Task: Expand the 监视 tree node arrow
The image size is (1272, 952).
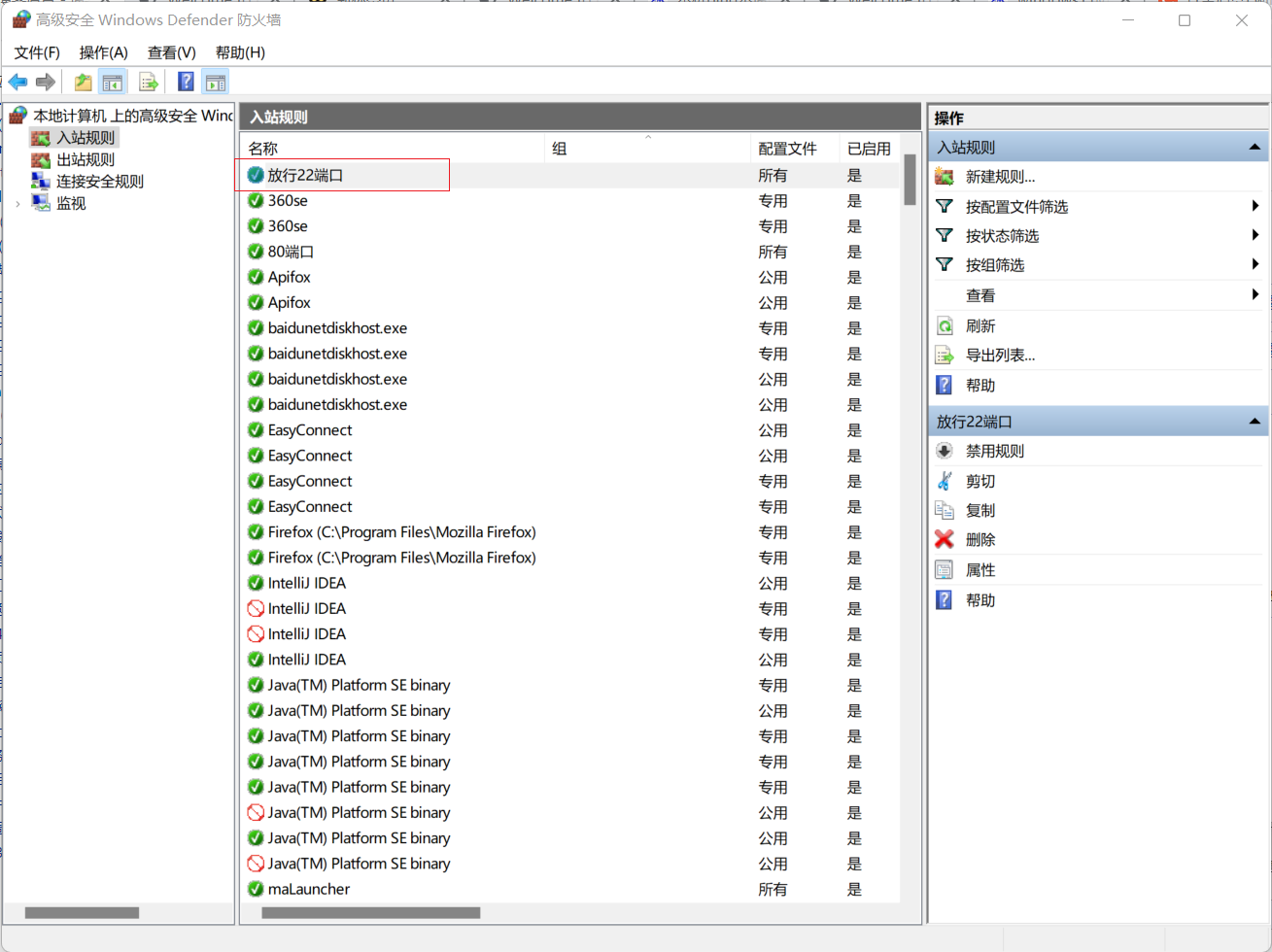Action: click(18, 204)
